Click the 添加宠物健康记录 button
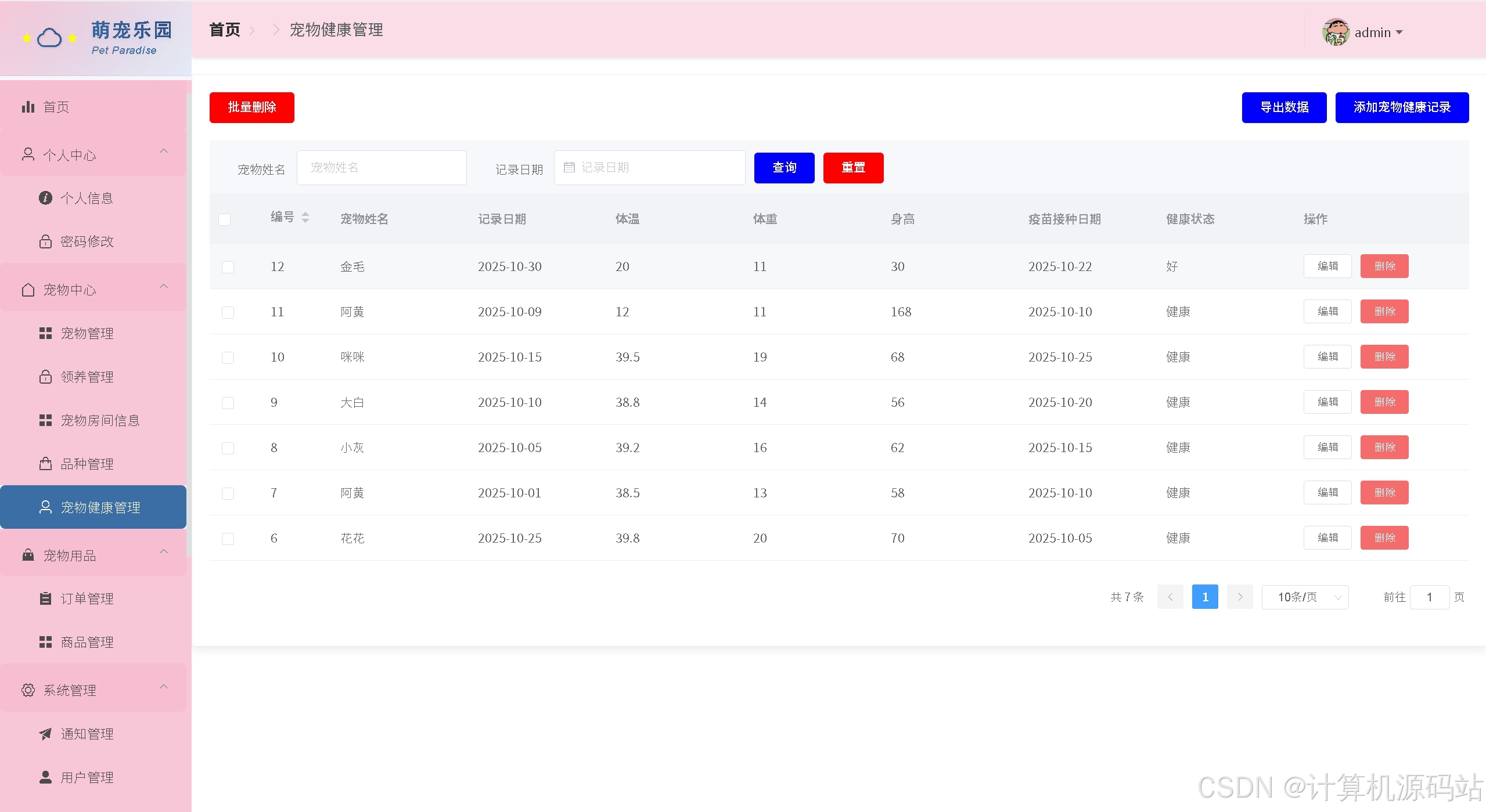Image resolution: width=1486 pixels, height=812 pixels. (1402, 107)
